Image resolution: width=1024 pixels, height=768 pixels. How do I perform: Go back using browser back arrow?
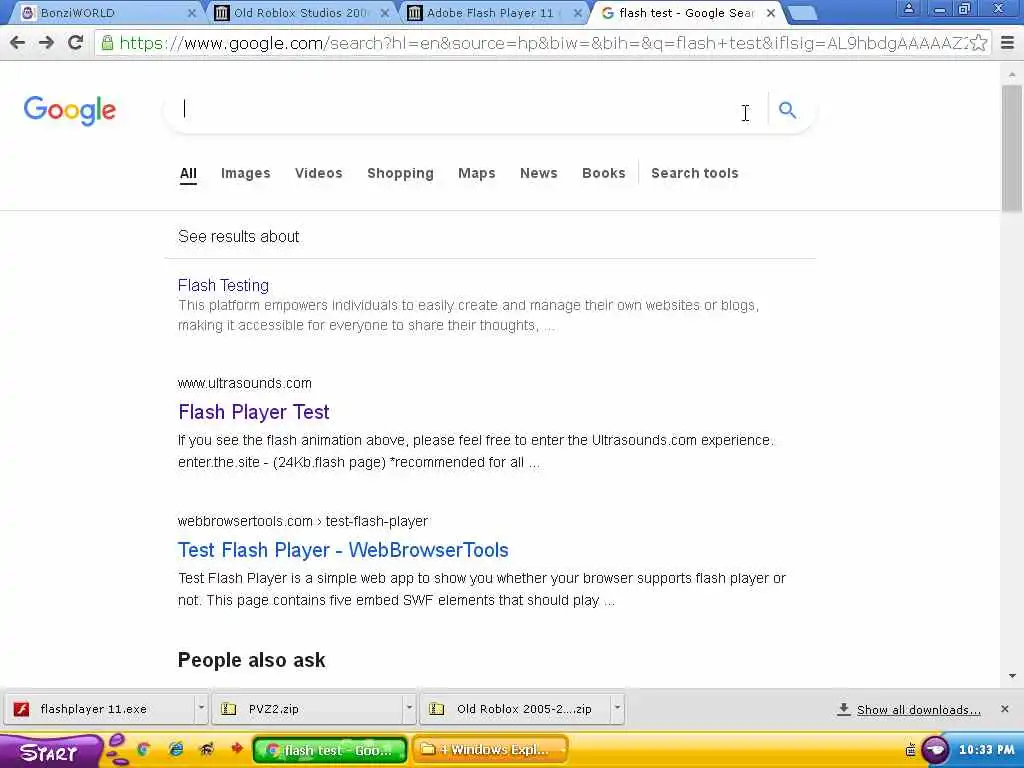pyautogui.click(x=18, y=43)
